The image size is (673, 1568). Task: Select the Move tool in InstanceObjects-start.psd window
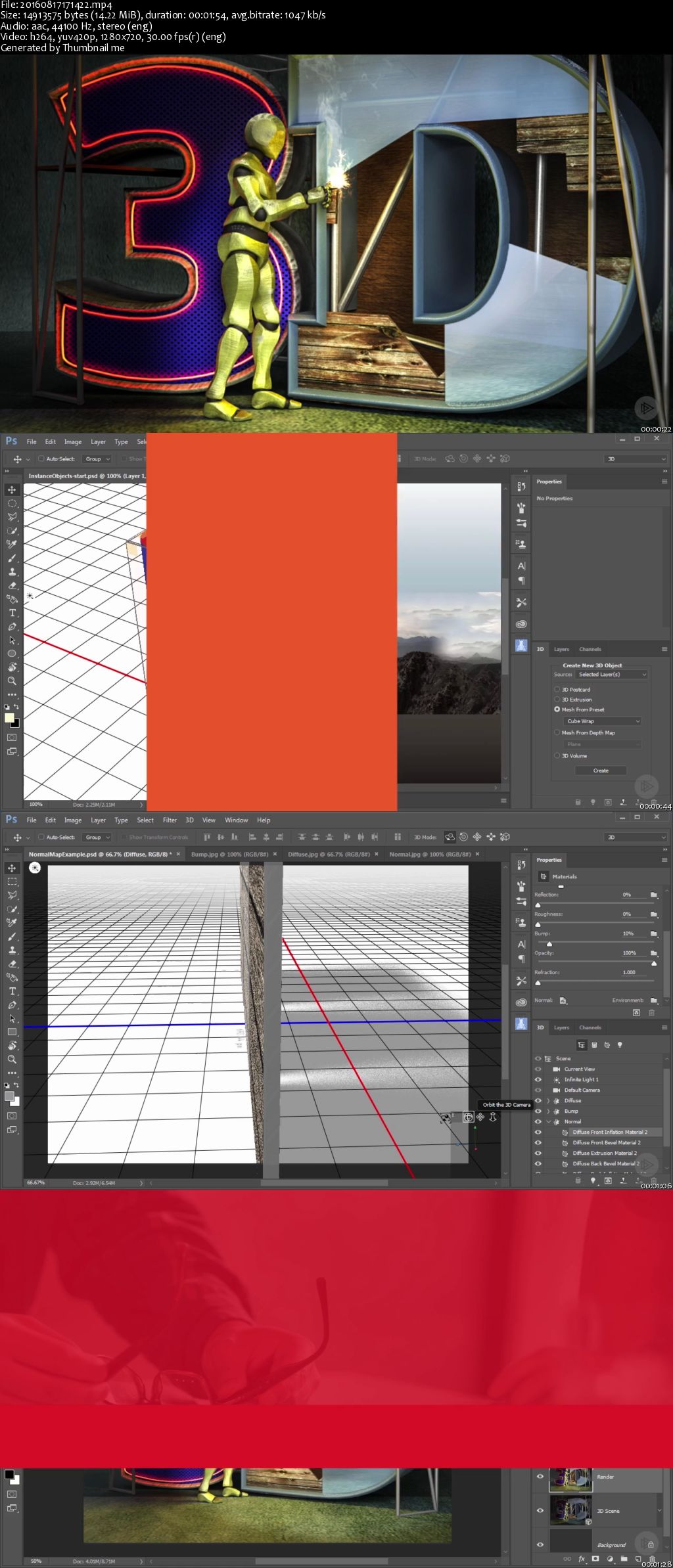[x=12, y=489]
